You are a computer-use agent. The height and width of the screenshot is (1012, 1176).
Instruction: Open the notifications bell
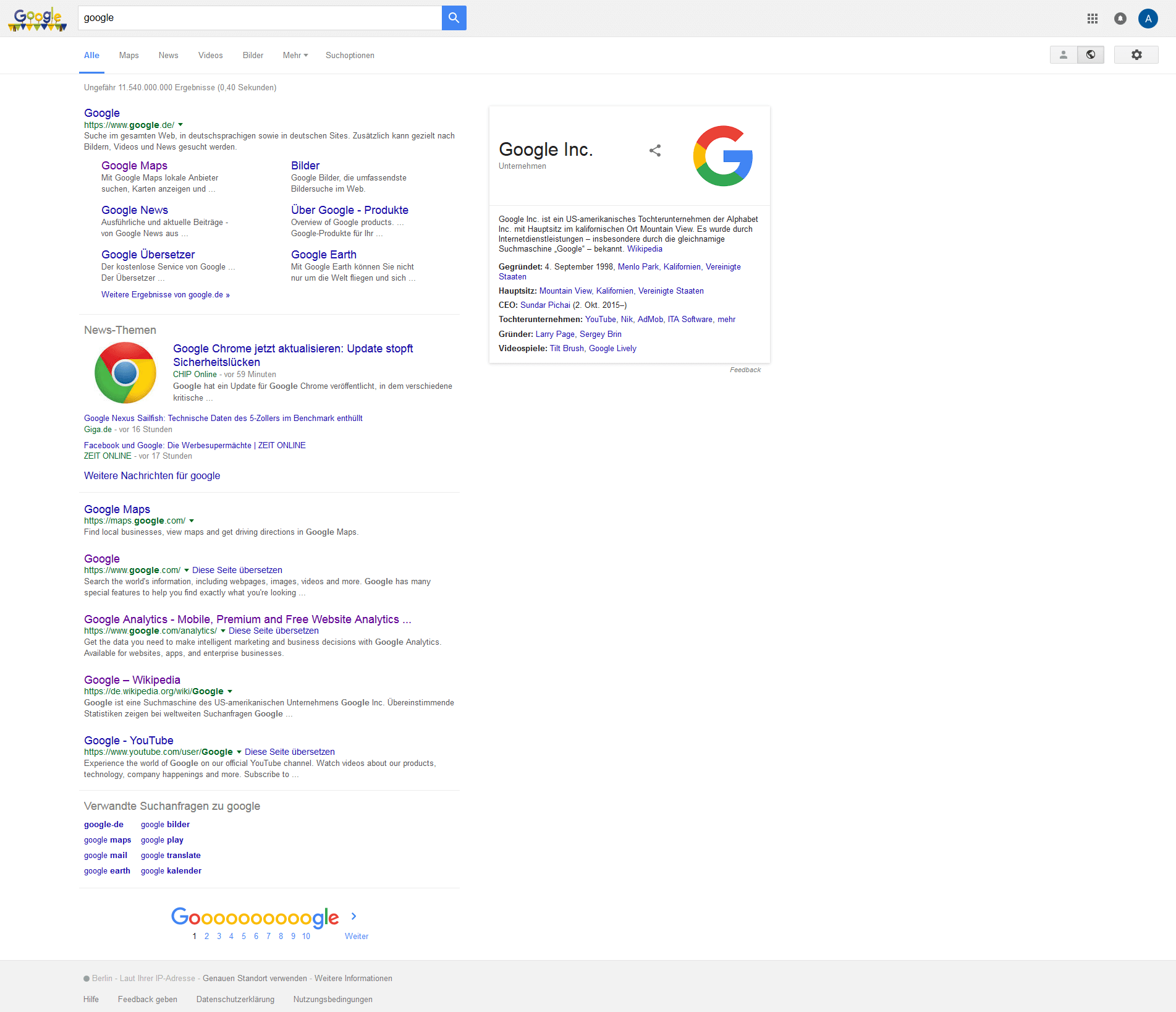pos(1120,19)
